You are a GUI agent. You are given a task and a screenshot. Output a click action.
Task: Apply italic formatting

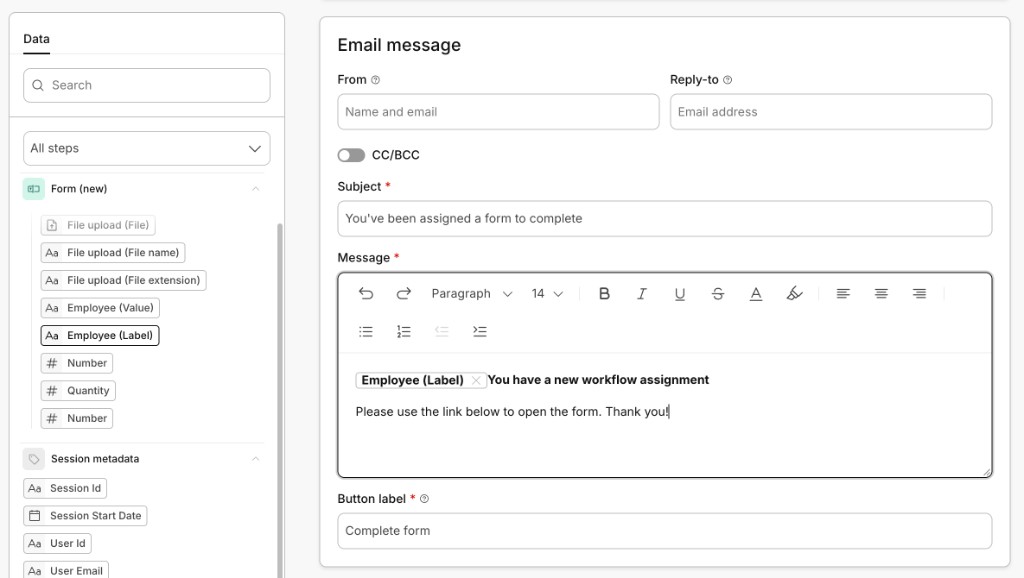[642, 294]
